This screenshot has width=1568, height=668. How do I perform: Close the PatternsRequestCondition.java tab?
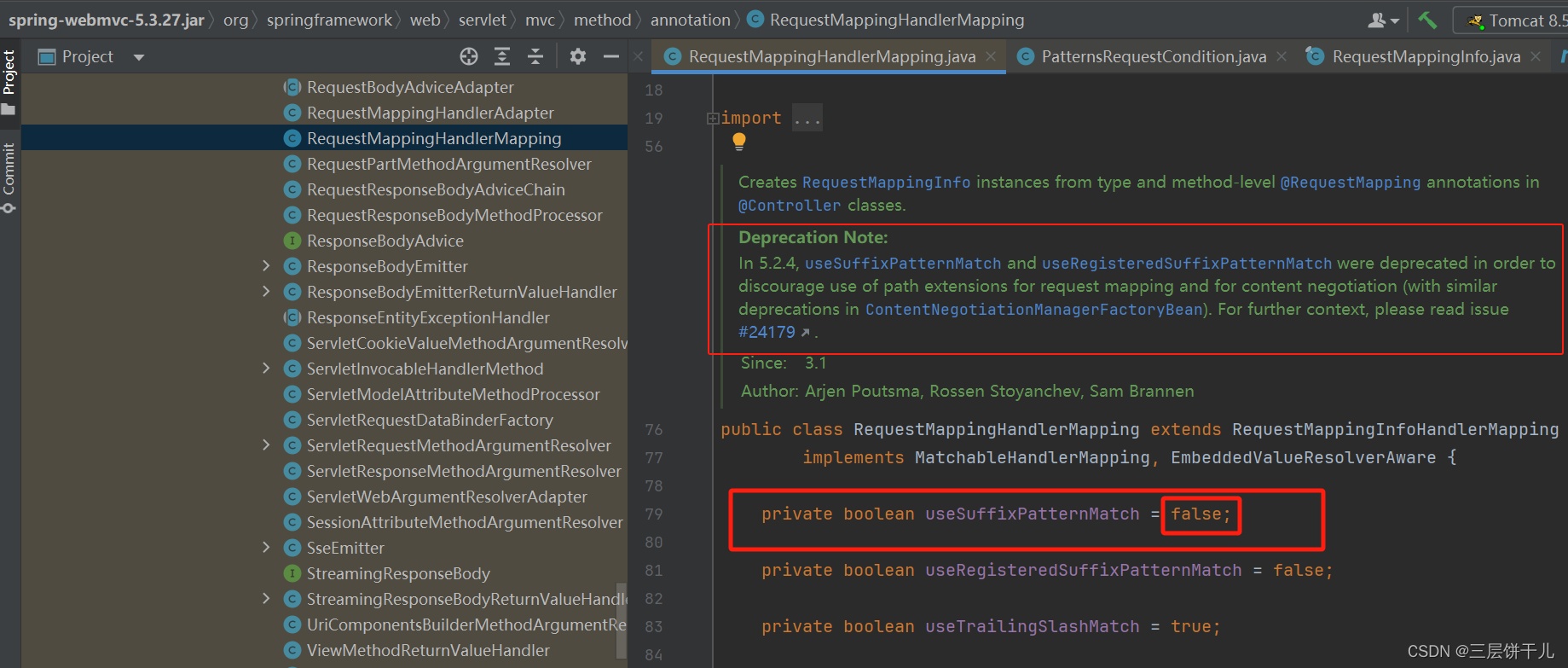tap(1282, 56)
